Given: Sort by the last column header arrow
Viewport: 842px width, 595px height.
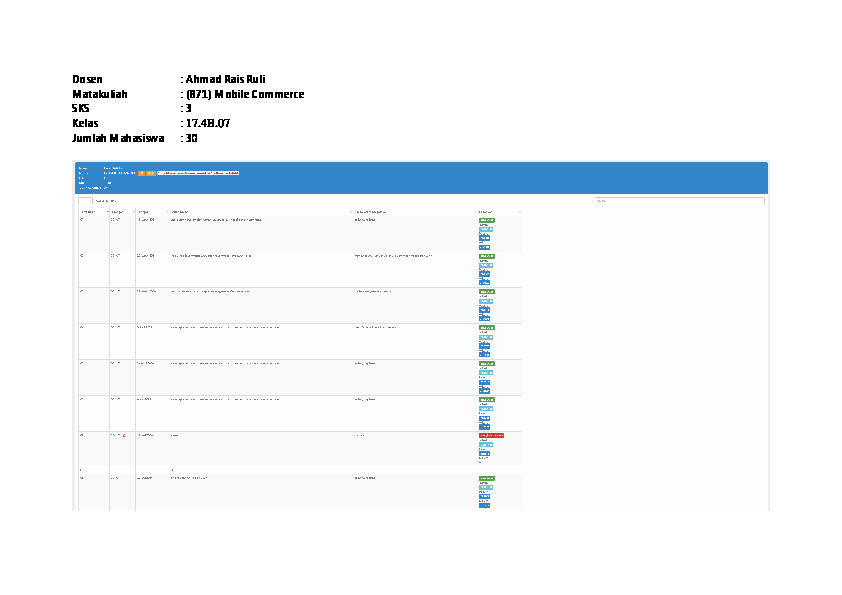Looking at the screenshot, I should [520, 212].
